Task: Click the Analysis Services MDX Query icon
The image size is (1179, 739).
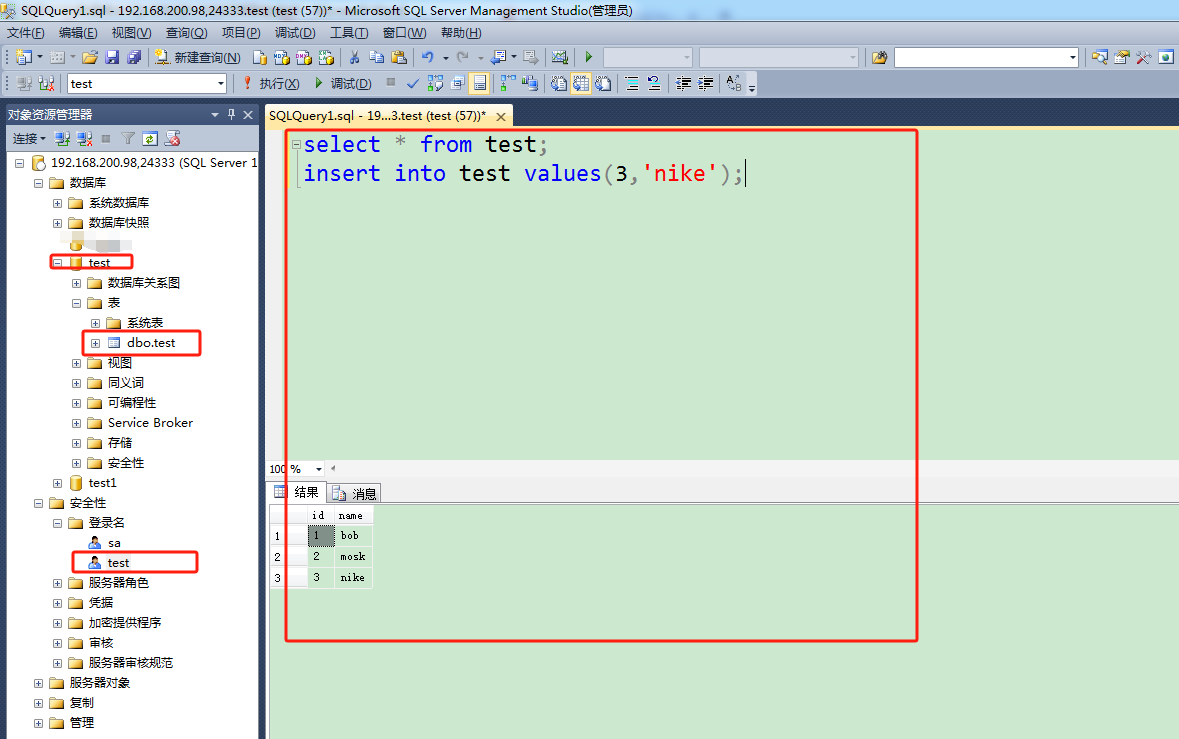Action: click(x=281, y=57)
